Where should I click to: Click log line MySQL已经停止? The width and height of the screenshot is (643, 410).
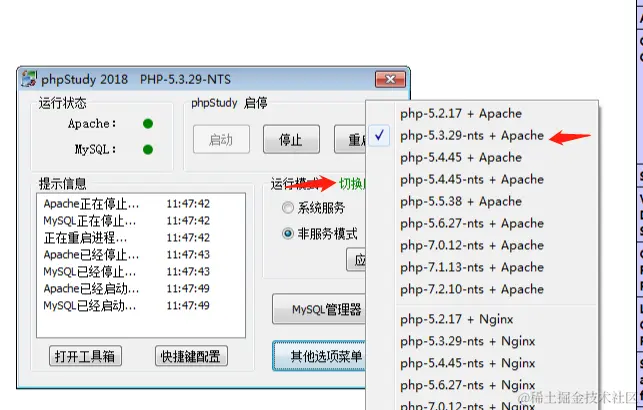[x=127, y=272]
